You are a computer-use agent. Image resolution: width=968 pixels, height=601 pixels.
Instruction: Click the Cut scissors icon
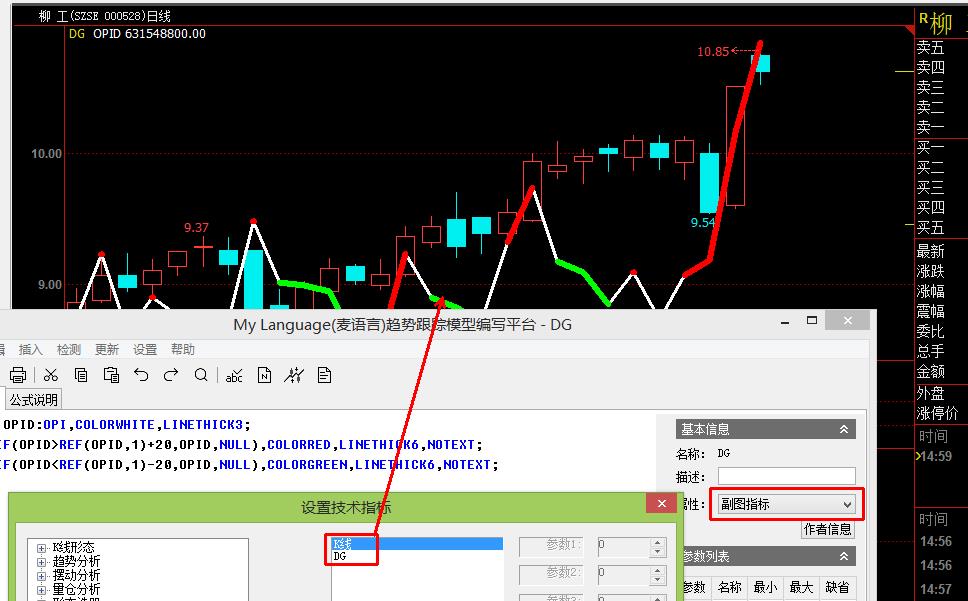[51, 375]
